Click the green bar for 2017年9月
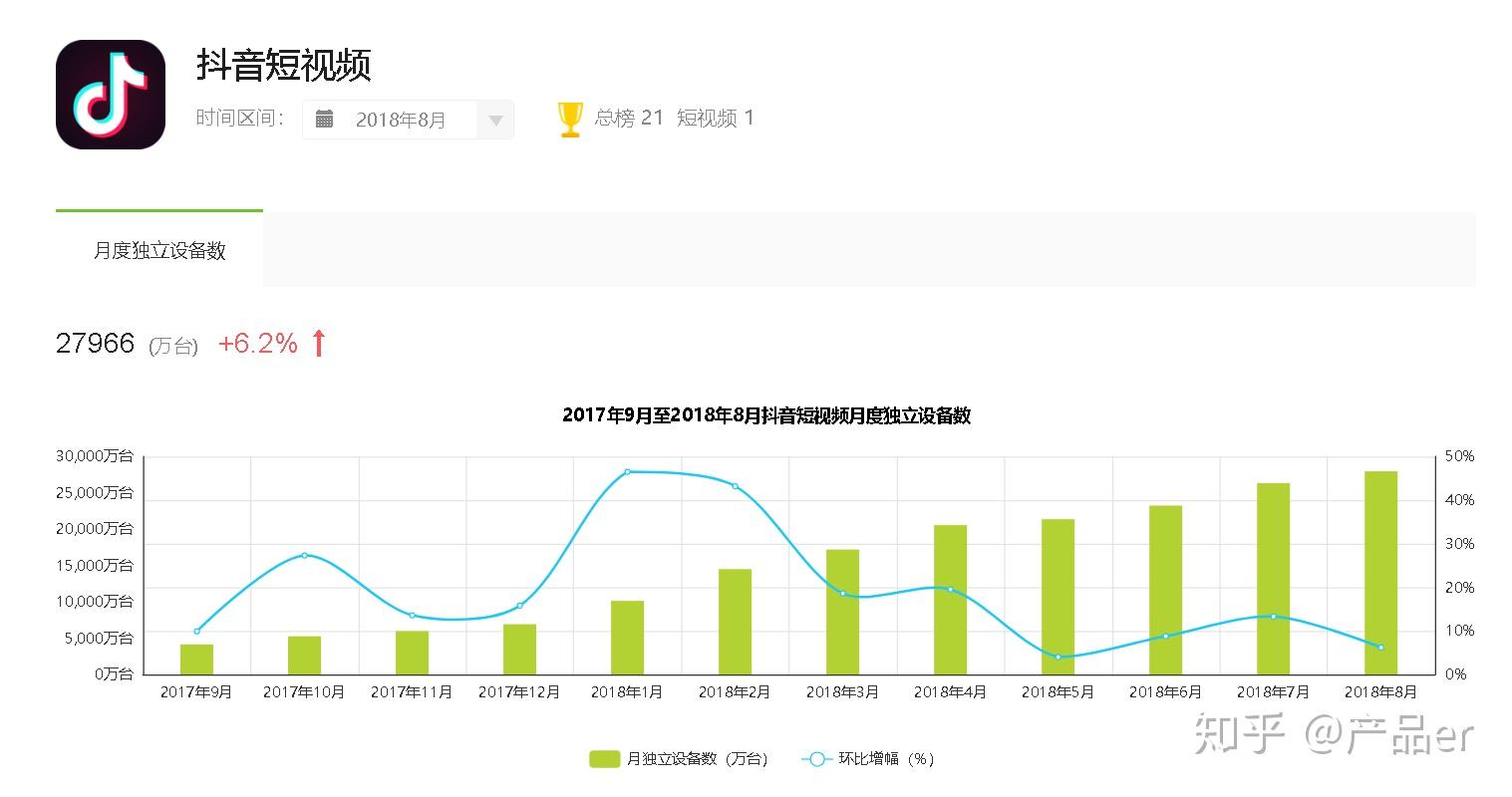Viewport: 1512px width, 797px height. point(196,660)
